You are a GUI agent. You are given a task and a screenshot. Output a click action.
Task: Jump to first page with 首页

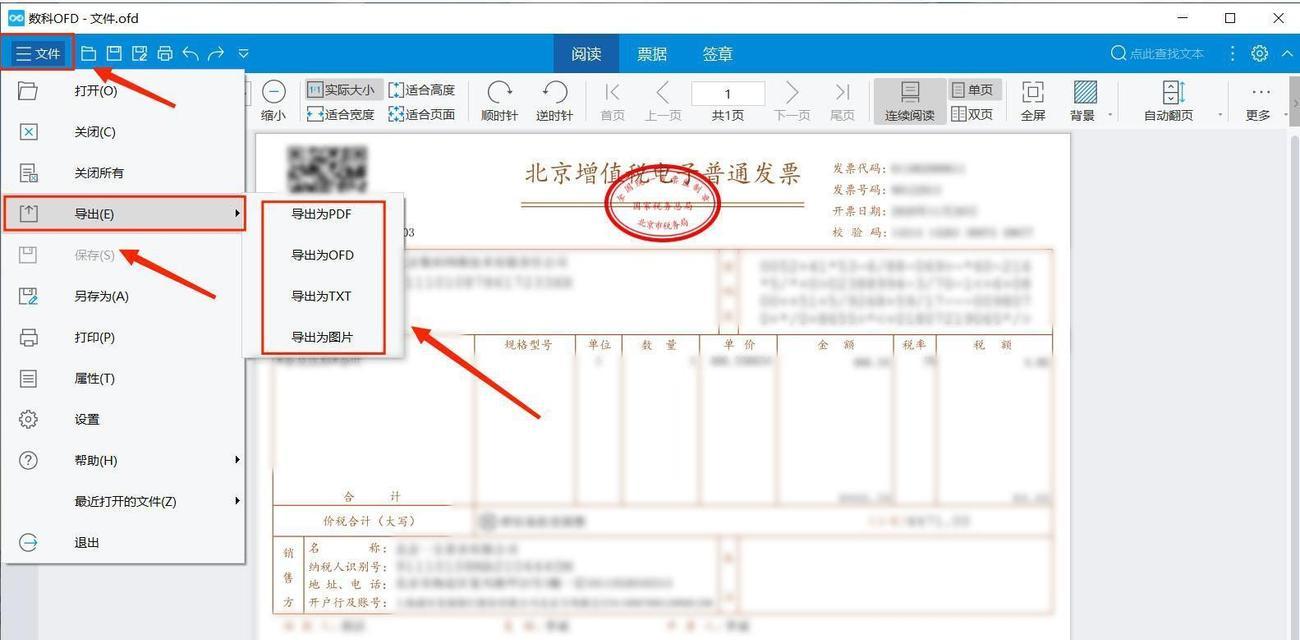click(x=612, y=101)
